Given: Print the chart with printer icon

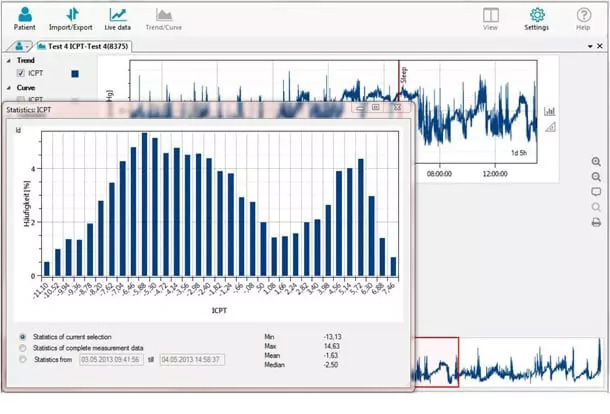Looking at the screenshot, I should [x=596, y=223].
